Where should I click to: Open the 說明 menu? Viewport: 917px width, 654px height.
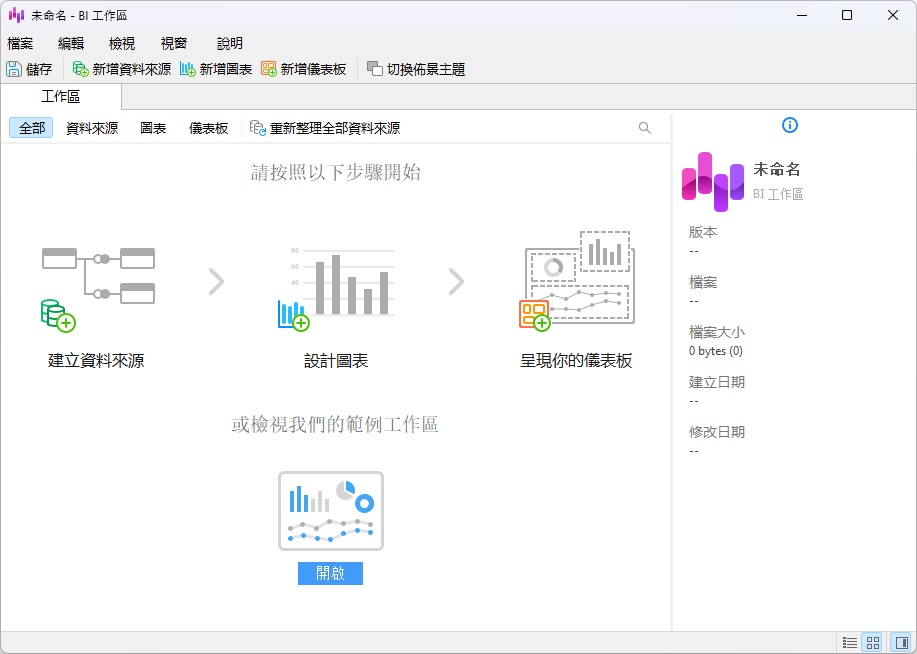[230, 43]
